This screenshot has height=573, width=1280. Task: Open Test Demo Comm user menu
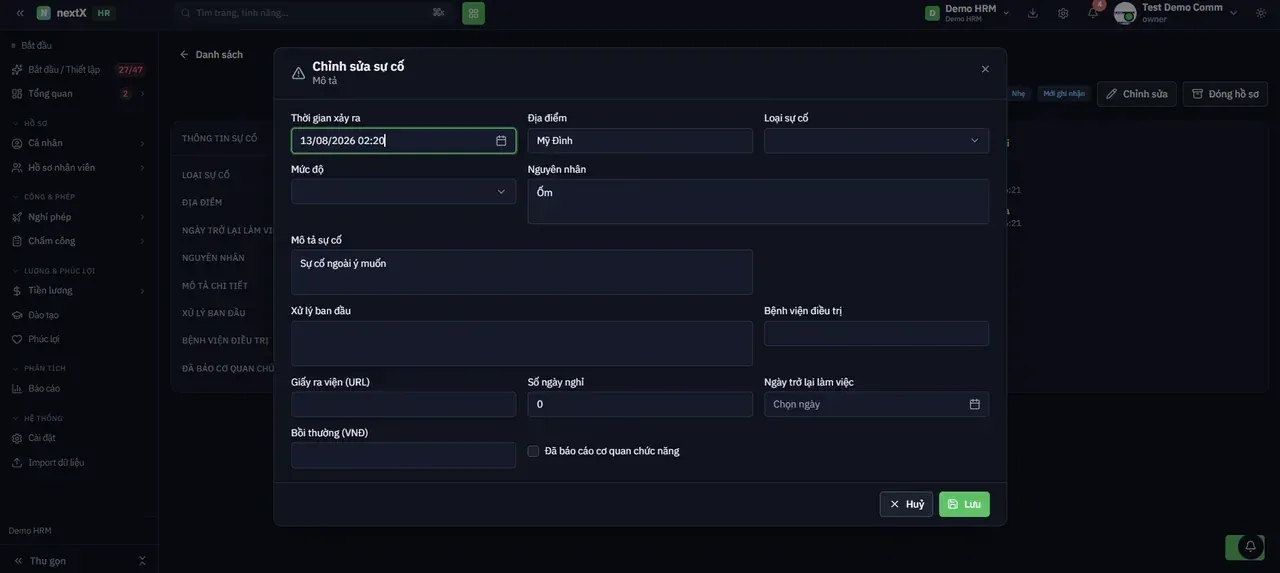point(1176,13)
